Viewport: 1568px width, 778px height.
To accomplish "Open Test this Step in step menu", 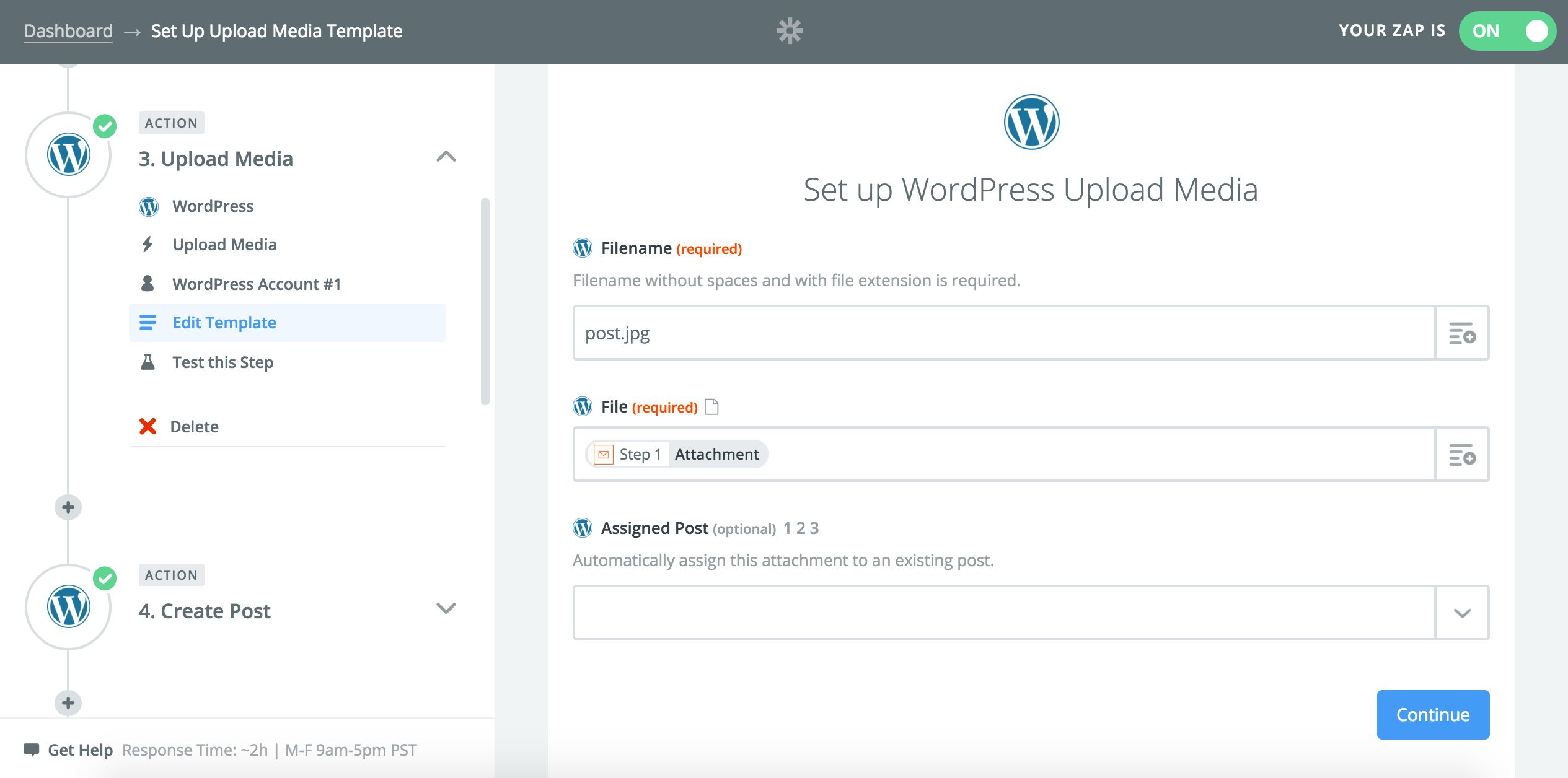I will click(288, 362).
